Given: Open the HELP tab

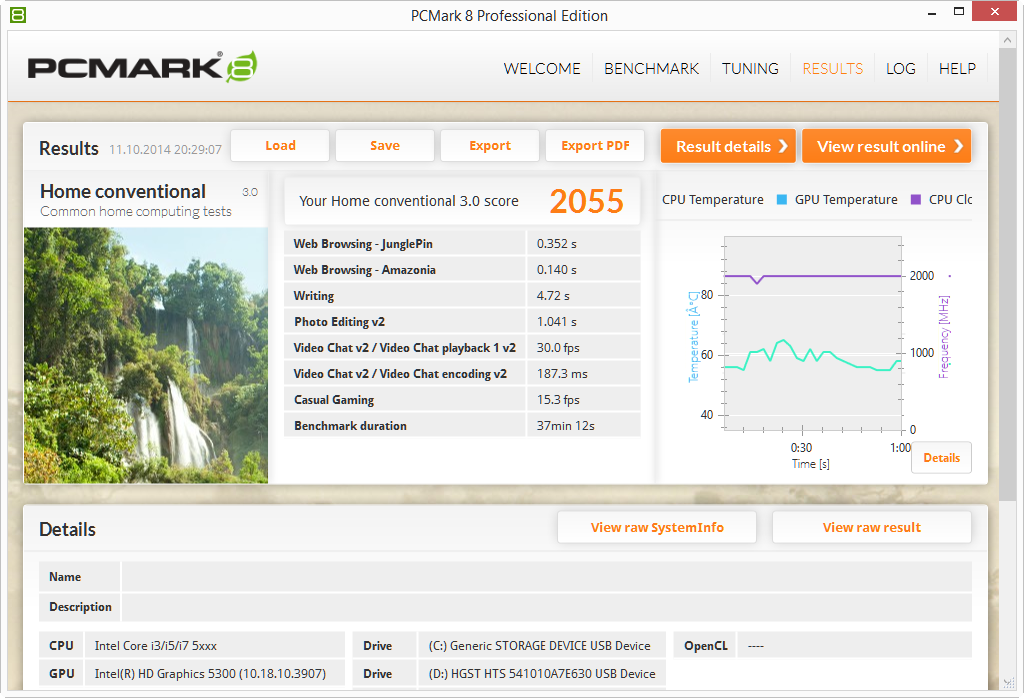Looking at the screenshot, I should pos(957,69).
